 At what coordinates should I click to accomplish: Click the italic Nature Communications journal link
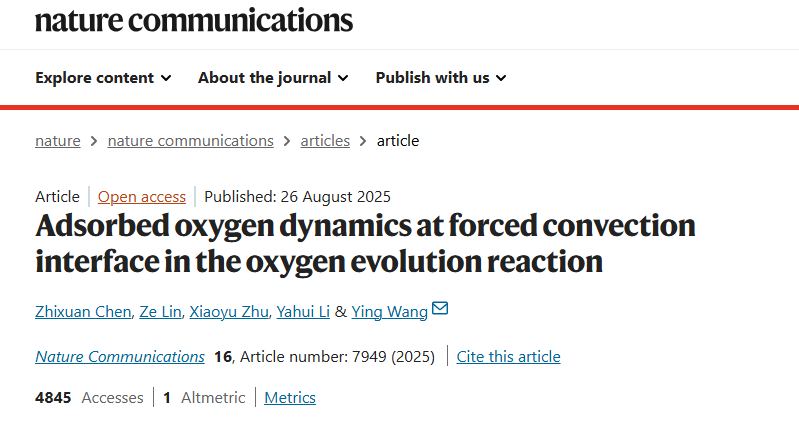click(x=120, y=357)
